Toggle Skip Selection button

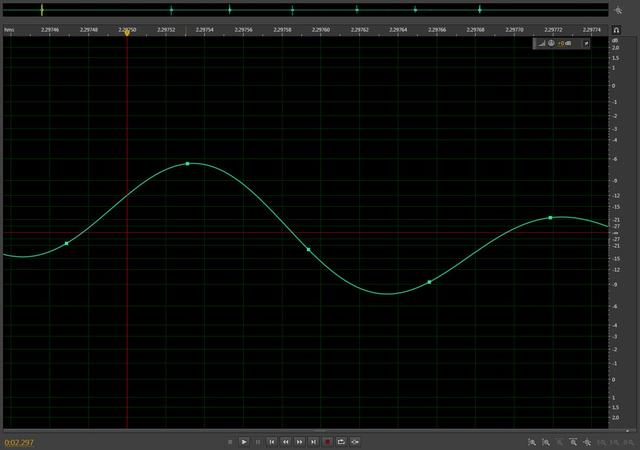click(x=355, y=441)
